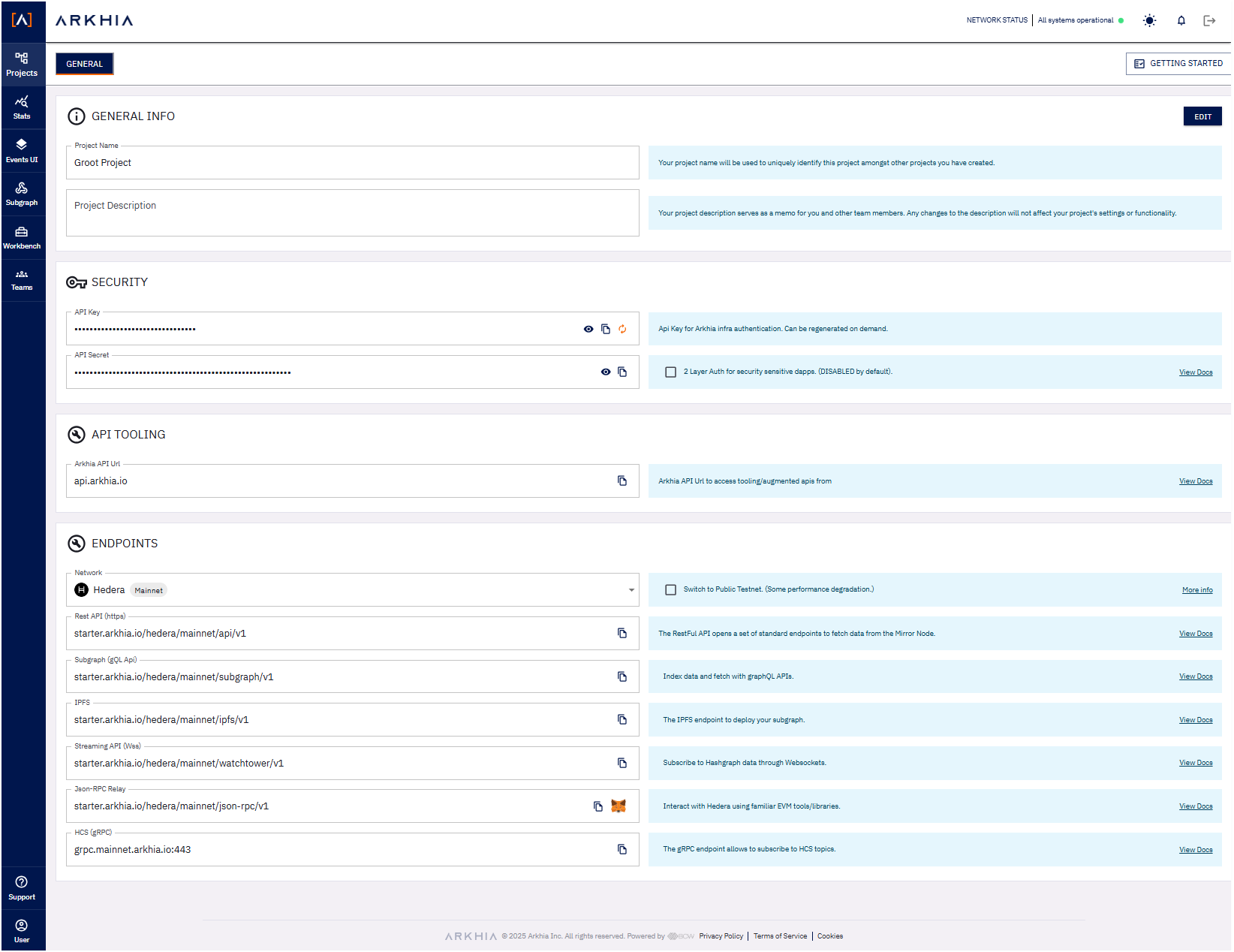Click the ARKHIA wordmark in header
The height and width of the screenshot is (952, 1234).
coord(95,20)
